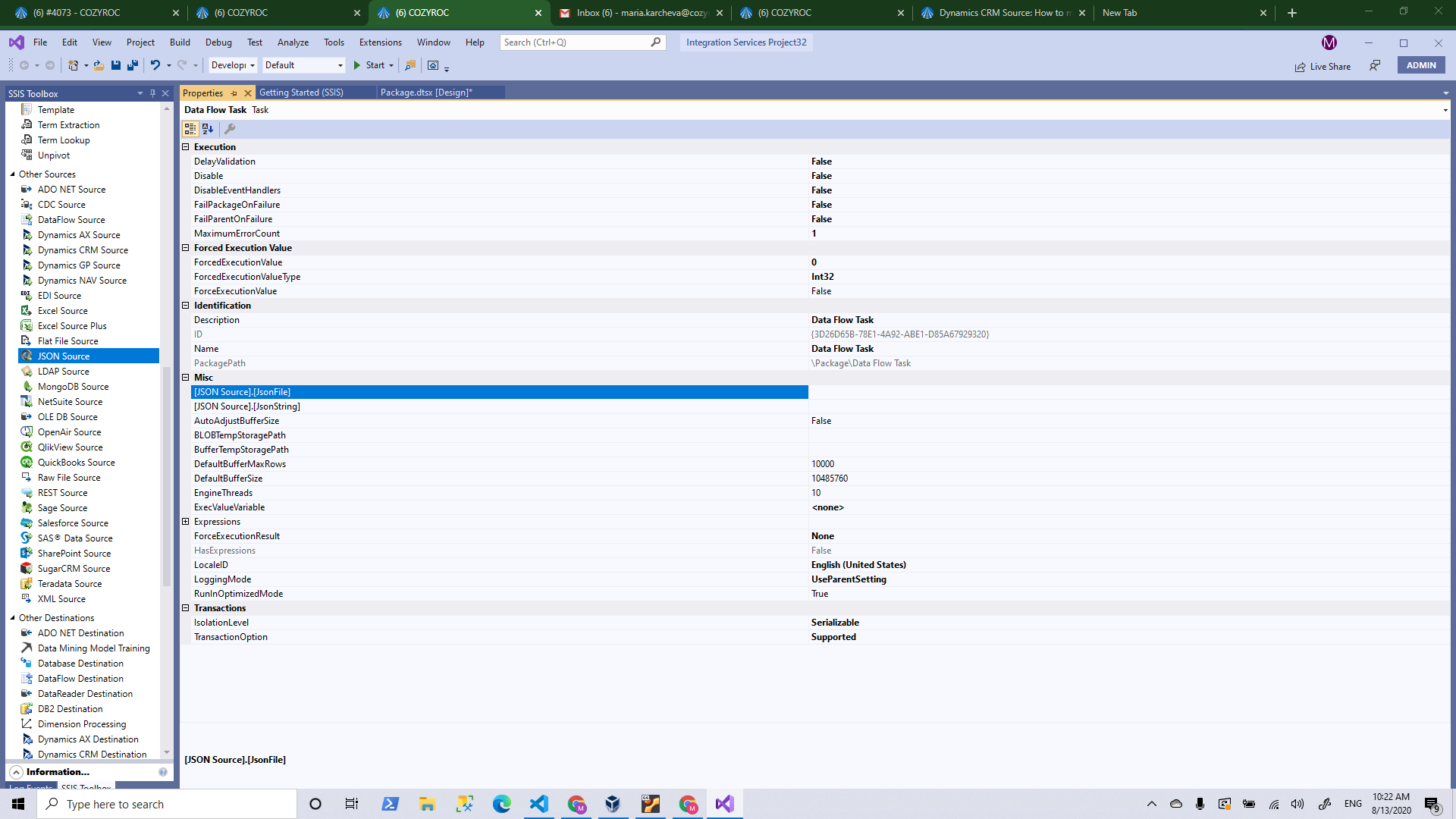Click the Search (Ctrl+Q) box

(575, 42)
